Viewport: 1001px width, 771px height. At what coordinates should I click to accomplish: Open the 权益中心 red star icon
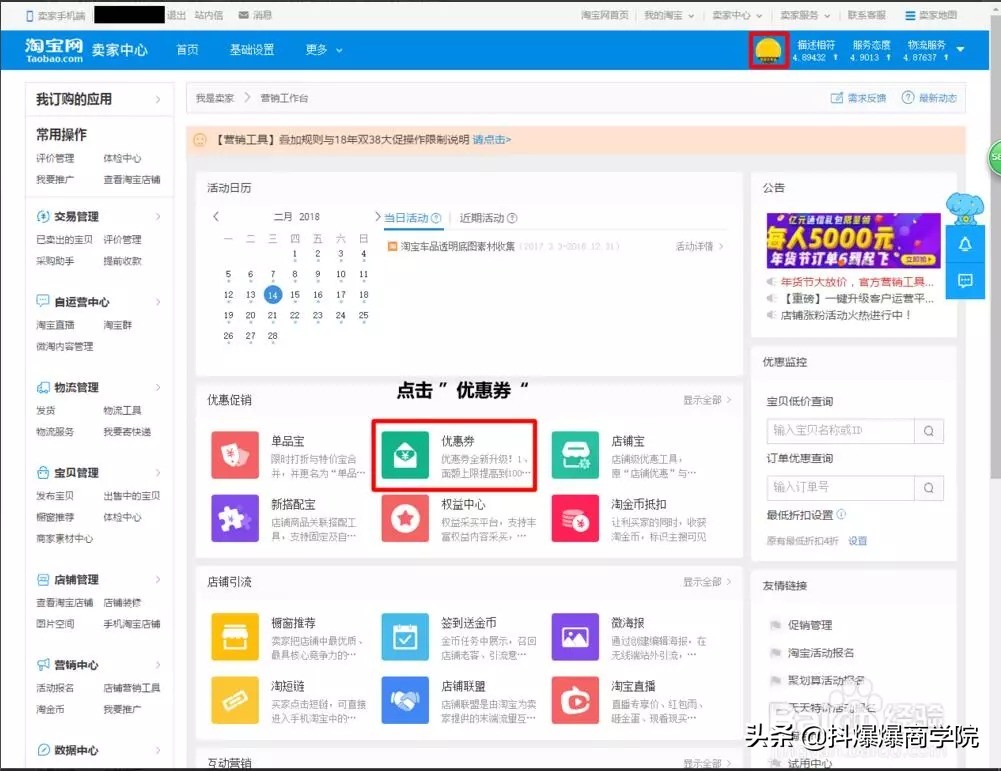point(405,520)
